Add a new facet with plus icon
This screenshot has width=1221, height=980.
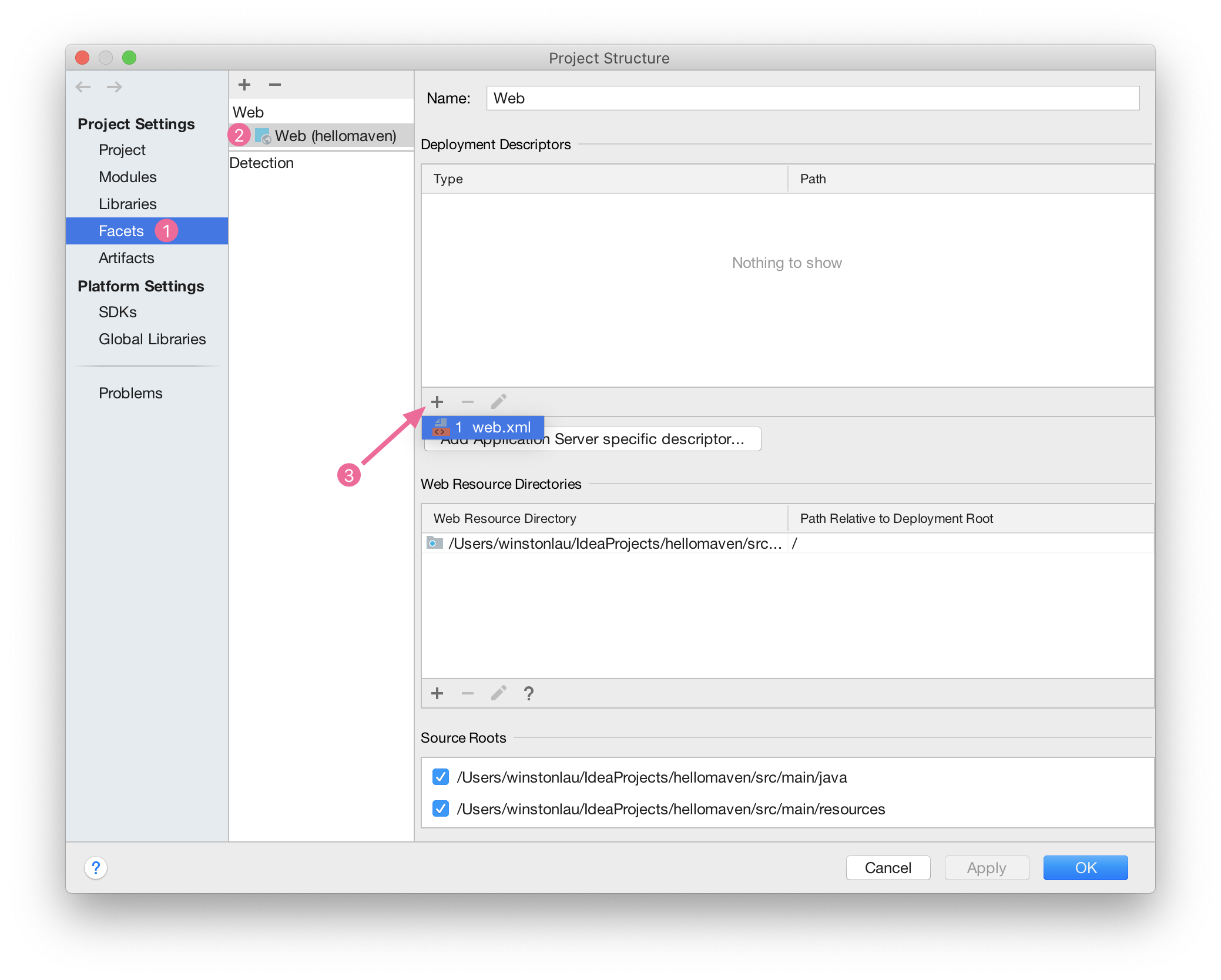click(x=244, y=85)
